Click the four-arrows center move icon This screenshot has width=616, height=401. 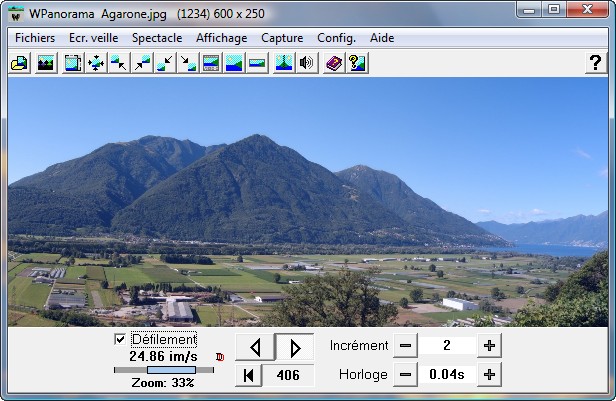pos(96,63)
